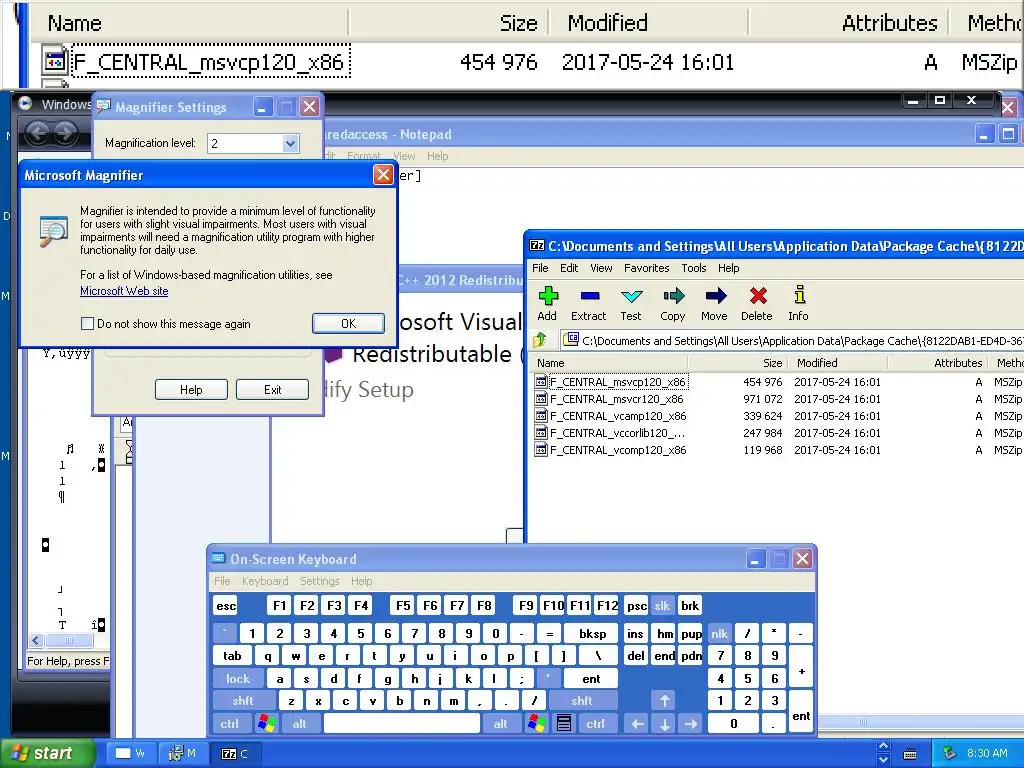
Task: Open the Tools menu in 7-Zip
Action: pos(694,268)
